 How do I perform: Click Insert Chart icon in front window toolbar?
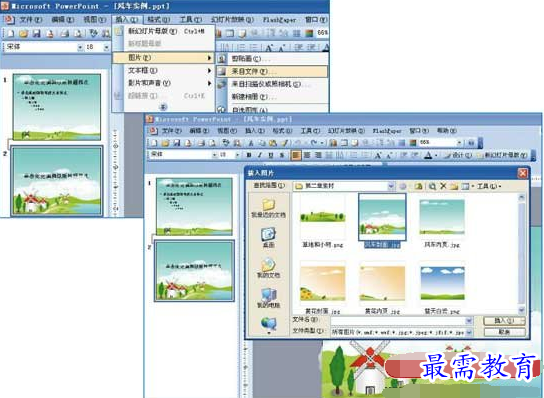[334, 143]
